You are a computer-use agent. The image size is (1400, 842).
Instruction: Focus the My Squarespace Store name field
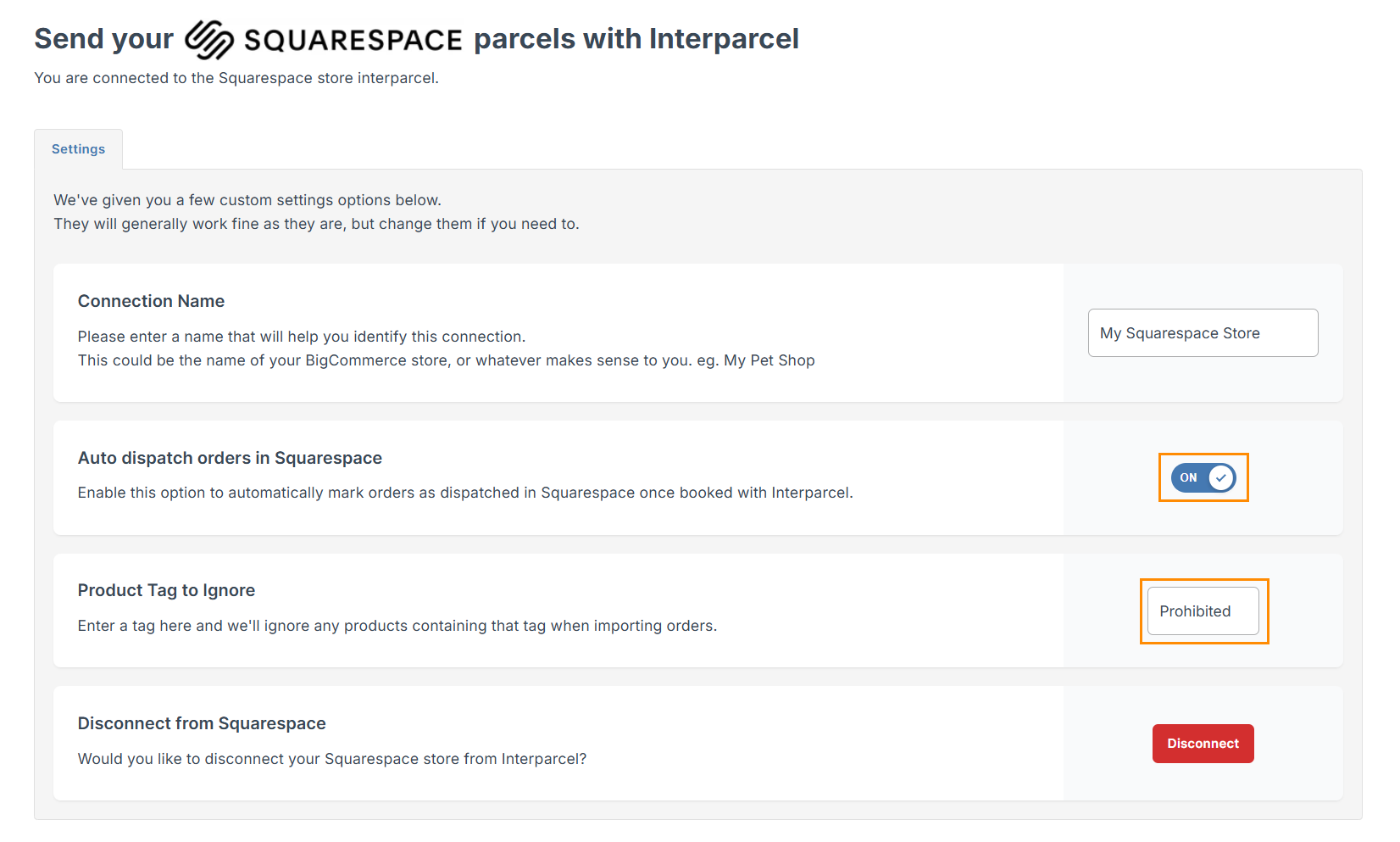(x=1203, y=333)
